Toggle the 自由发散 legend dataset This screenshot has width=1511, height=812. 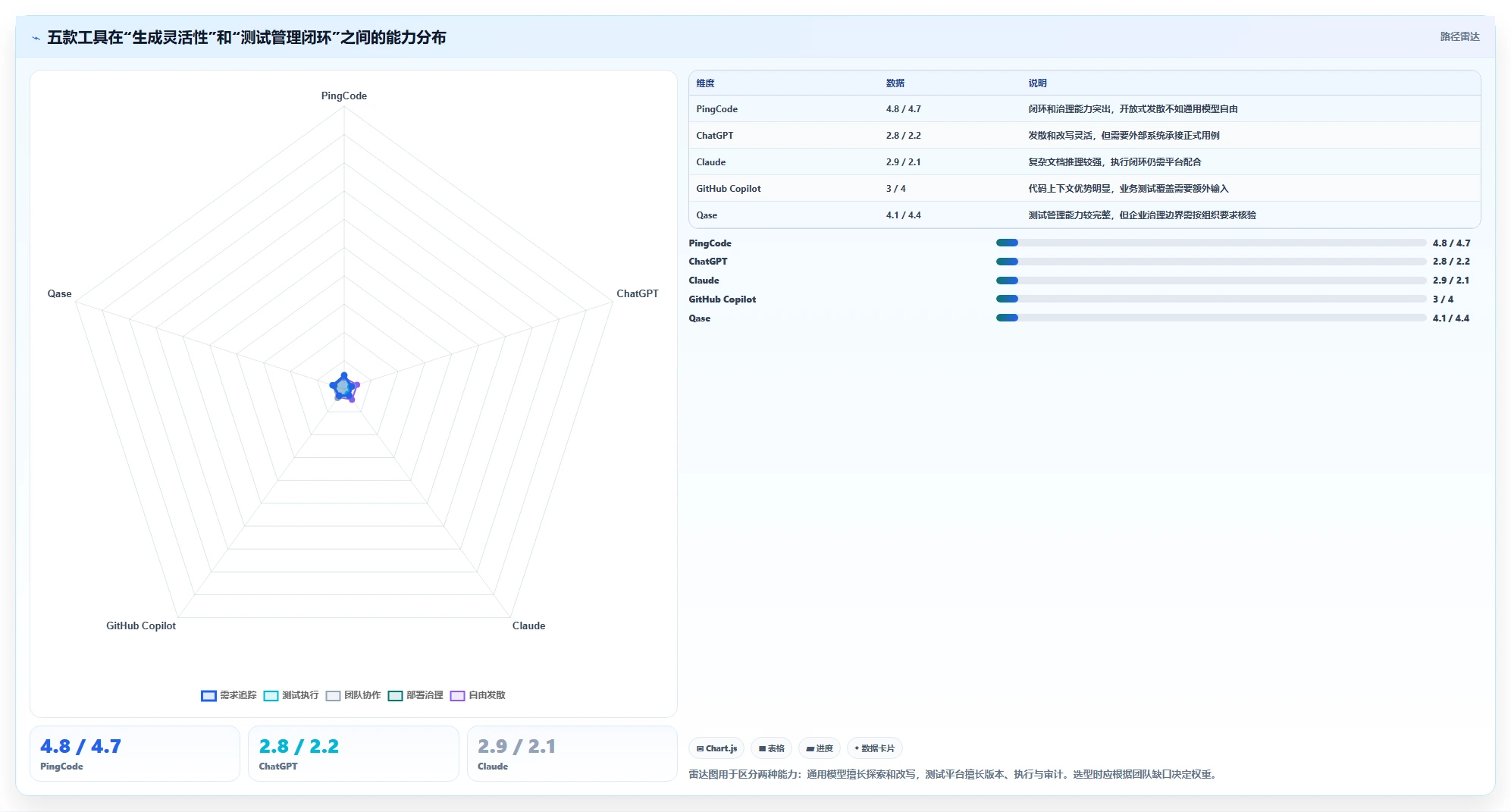coord(478,695)
